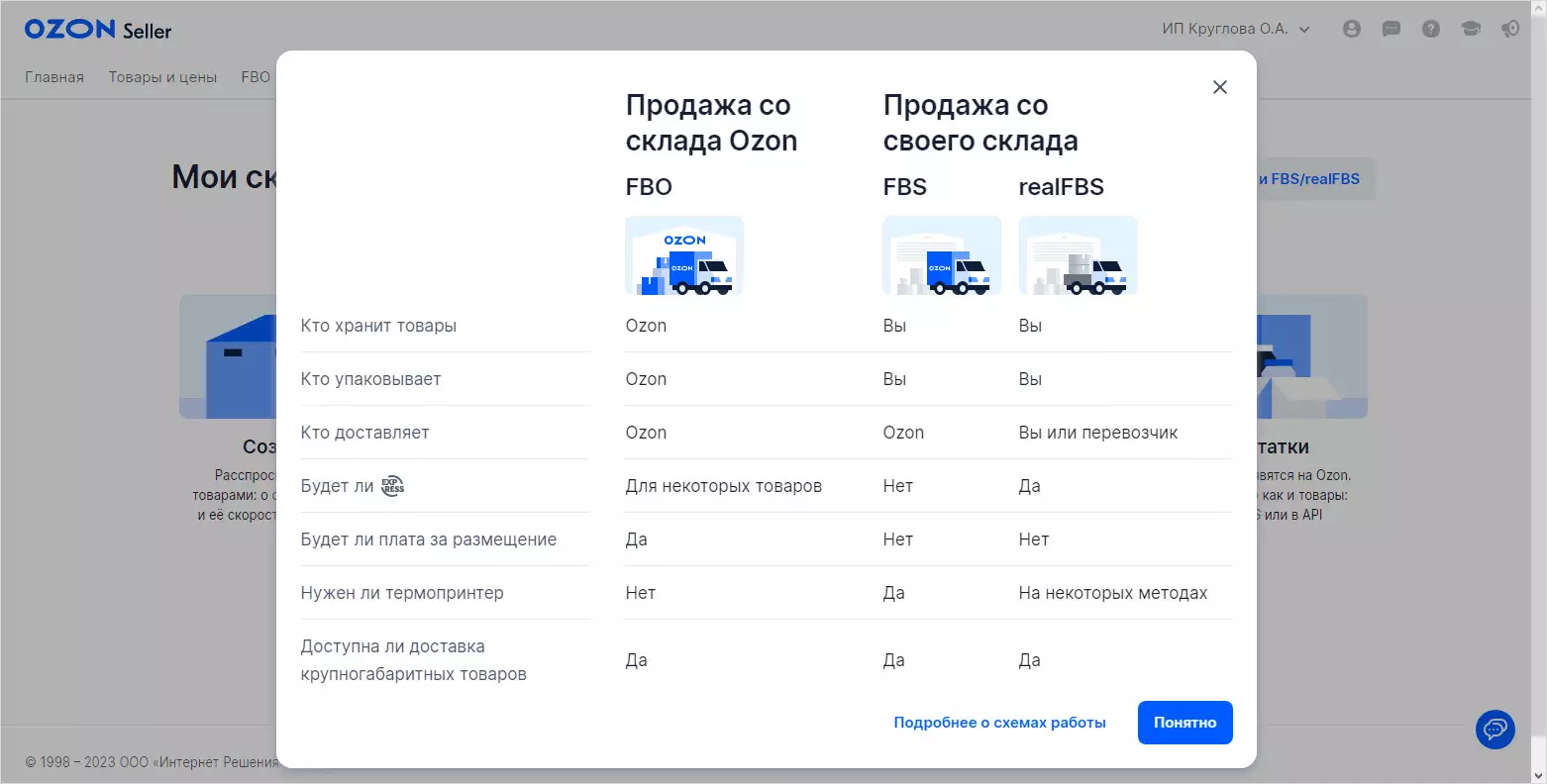Open the messages chat icon in header
Viewport: 1547px width, 784px height.
pos(1392,29)
